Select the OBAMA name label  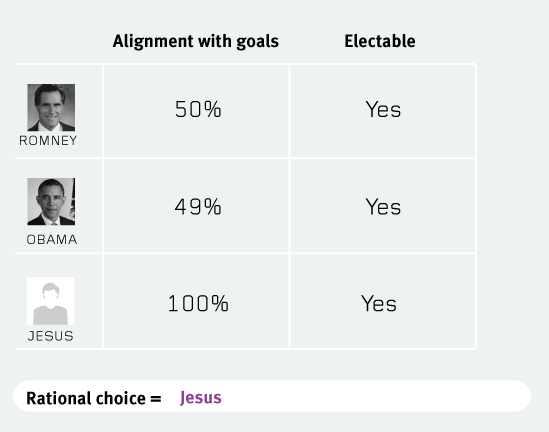(52, 240)
